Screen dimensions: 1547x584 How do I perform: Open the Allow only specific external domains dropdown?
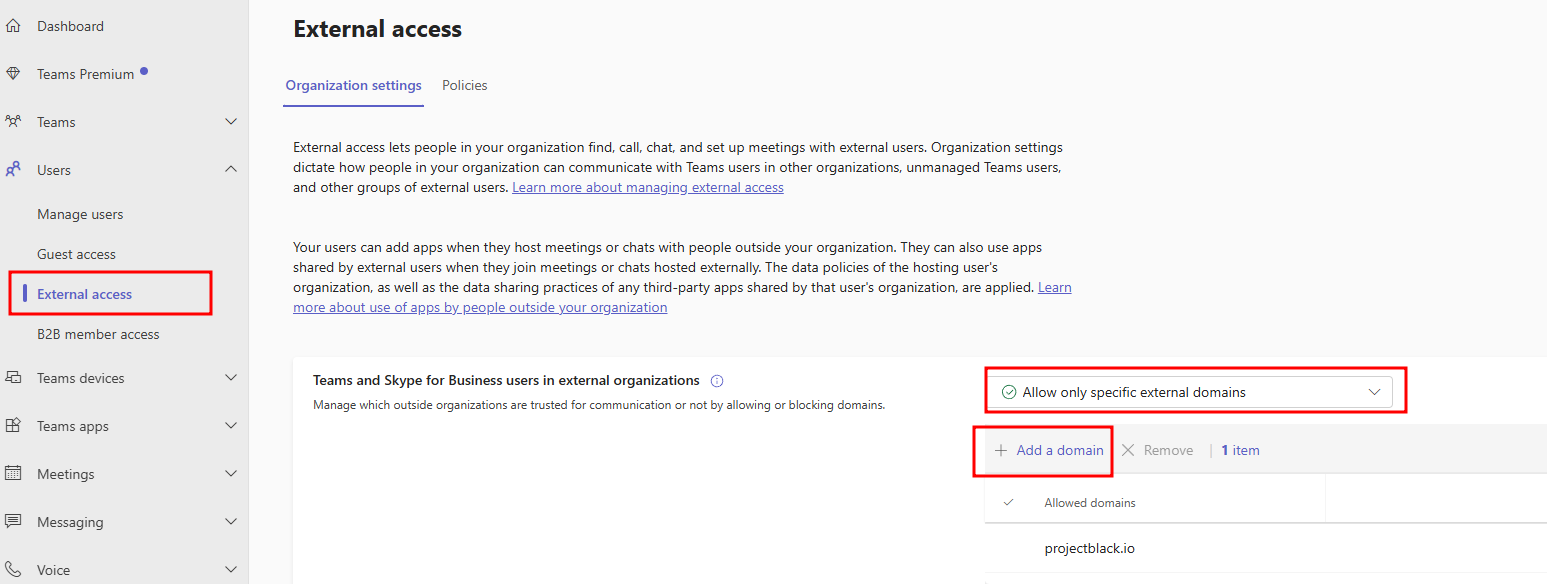[1188, 392]
